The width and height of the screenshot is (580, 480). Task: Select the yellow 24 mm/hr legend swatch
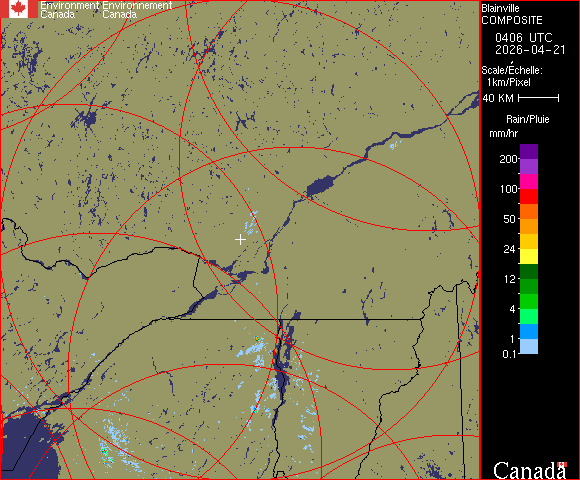point(529,256)
